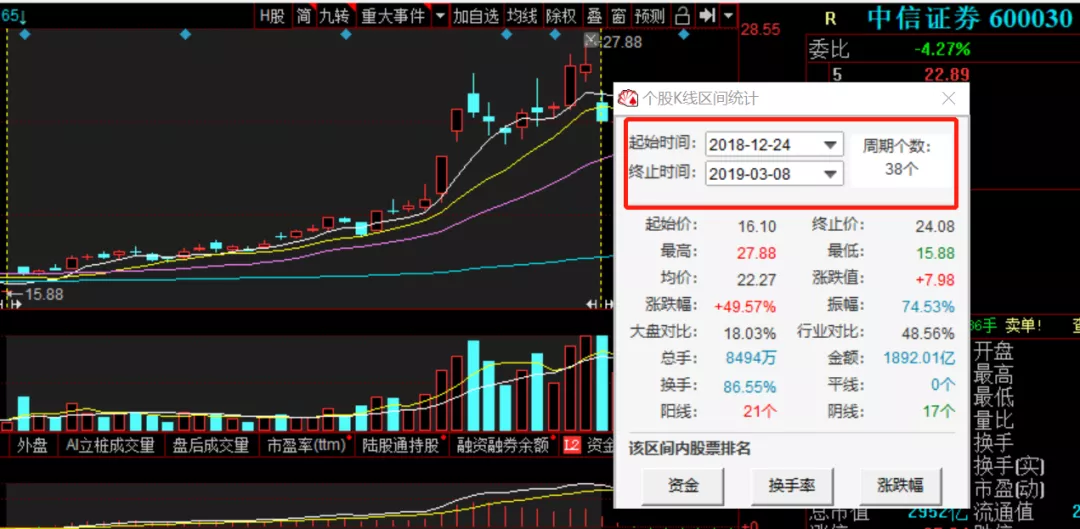Toggle the 简 view in the toolbar
The height and width of the screenshot is (529, 1080).
coord(304,16)
